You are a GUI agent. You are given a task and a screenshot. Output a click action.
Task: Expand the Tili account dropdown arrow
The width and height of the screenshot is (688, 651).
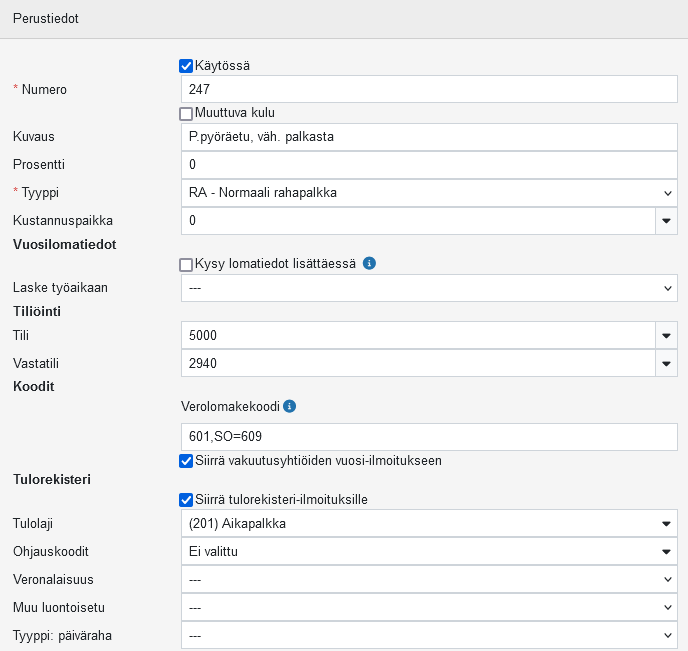click(x=666, y=335)
